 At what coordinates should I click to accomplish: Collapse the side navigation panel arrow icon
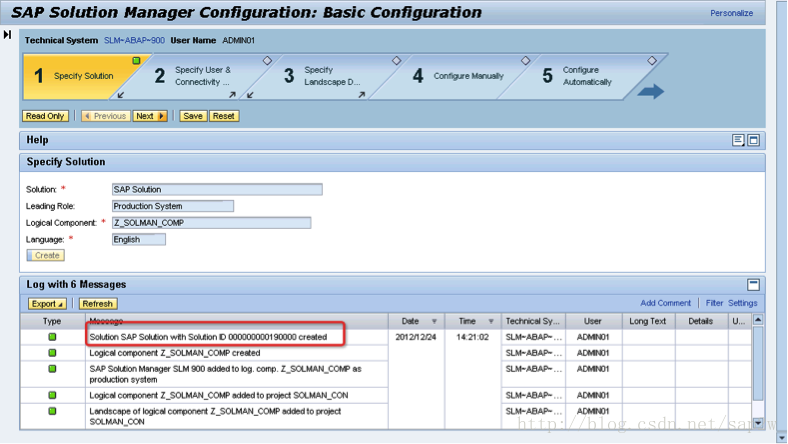[7, 35]
